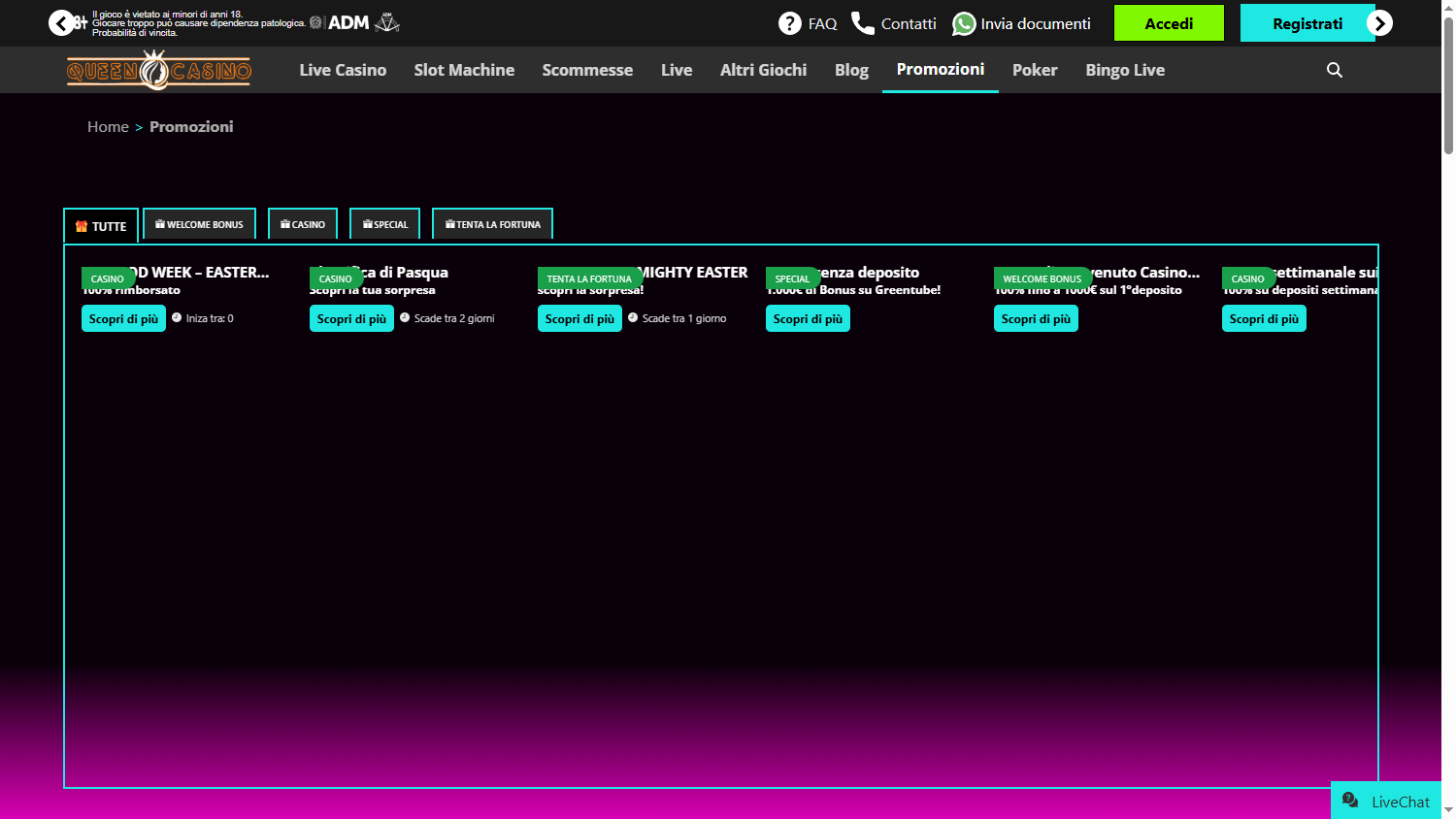Click the Home breadcrumb link
The image size is (1456, 819).
(108, 126)
